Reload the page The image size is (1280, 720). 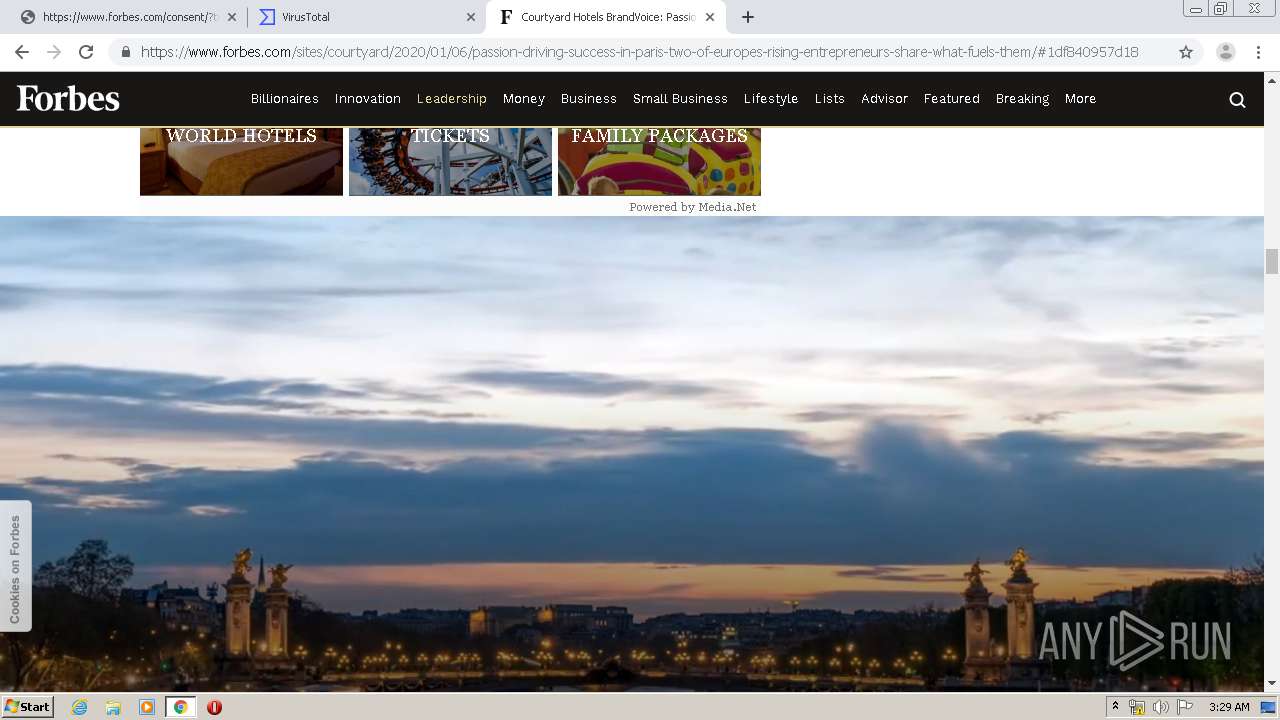[86, 52]
